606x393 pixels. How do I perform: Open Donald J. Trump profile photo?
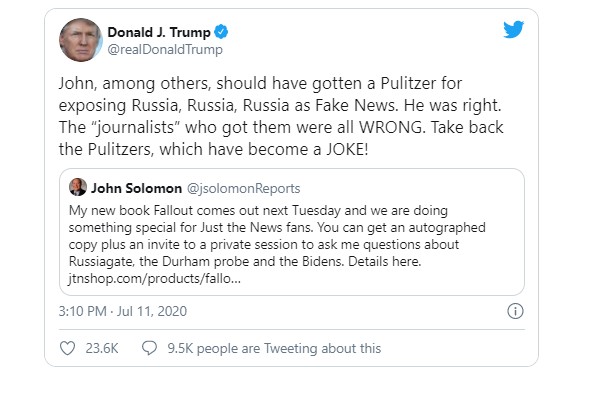(x=80, y=40)
